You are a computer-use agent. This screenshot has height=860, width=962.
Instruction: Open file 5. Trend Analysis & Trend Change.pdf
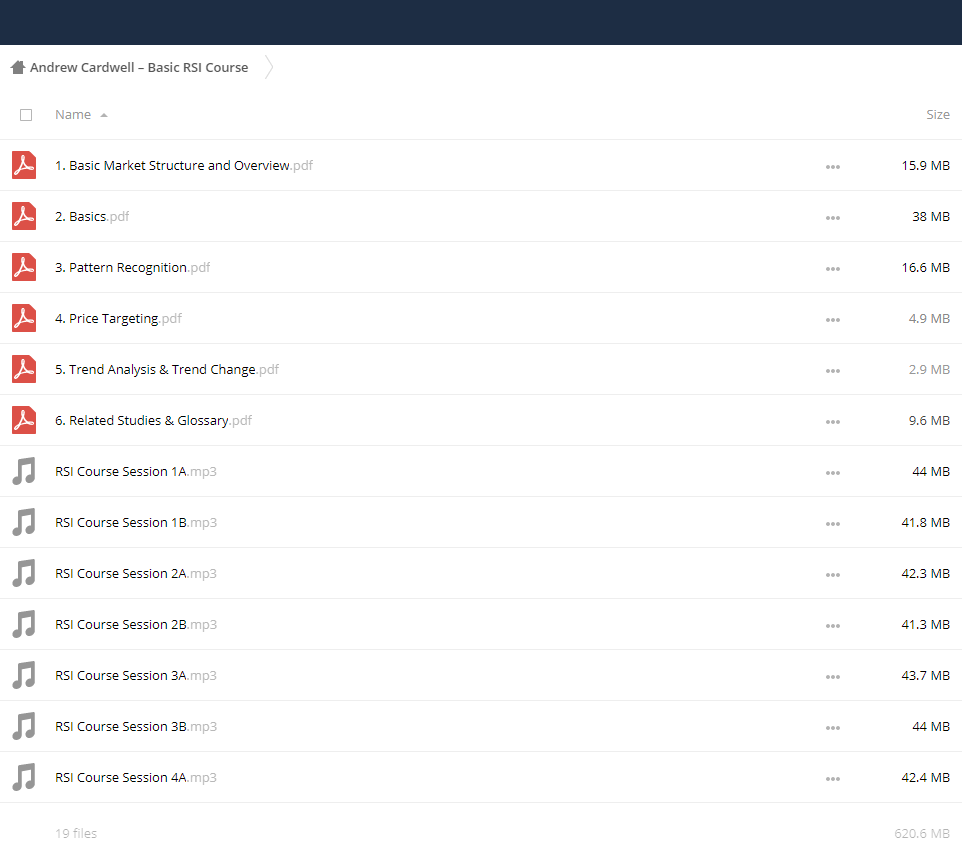click(167, 369)
